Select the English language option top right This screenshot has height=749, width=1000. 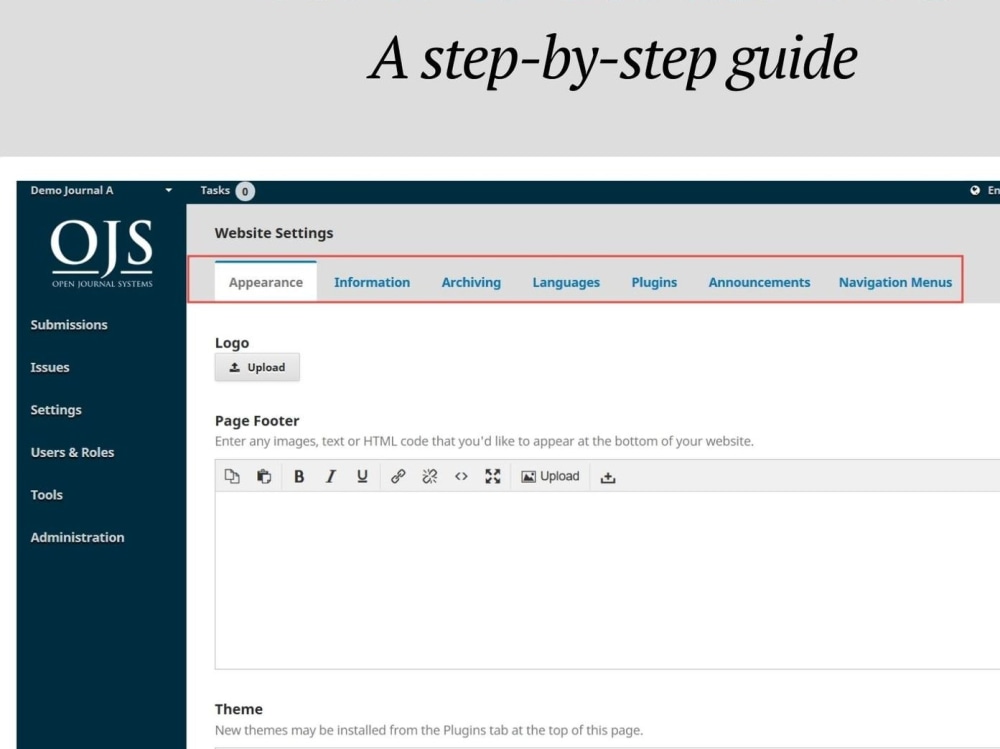pyautogui.click(x=990, y=190)
